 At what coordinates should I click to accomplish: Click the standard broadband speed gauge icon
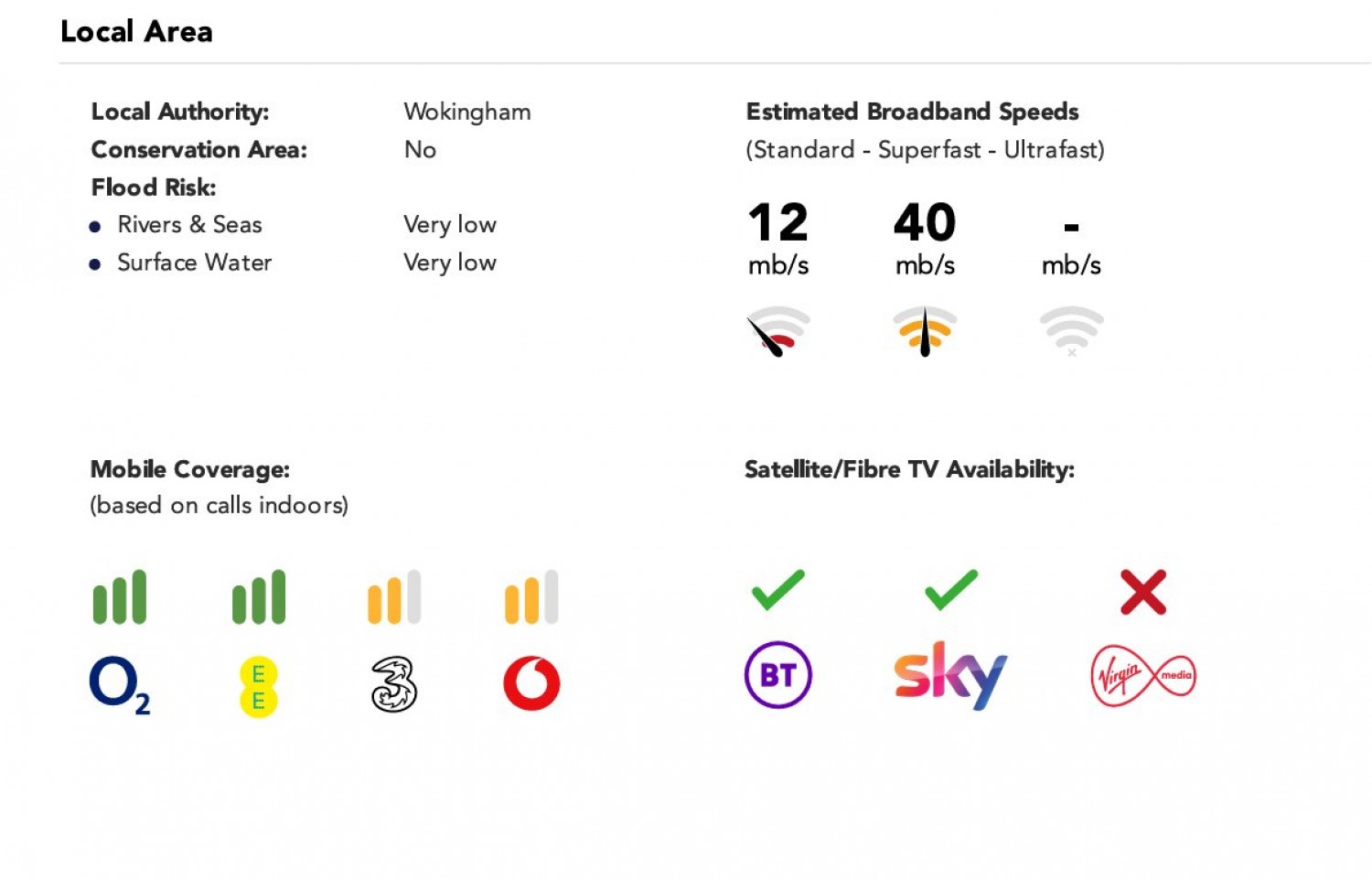coord(777,331)
